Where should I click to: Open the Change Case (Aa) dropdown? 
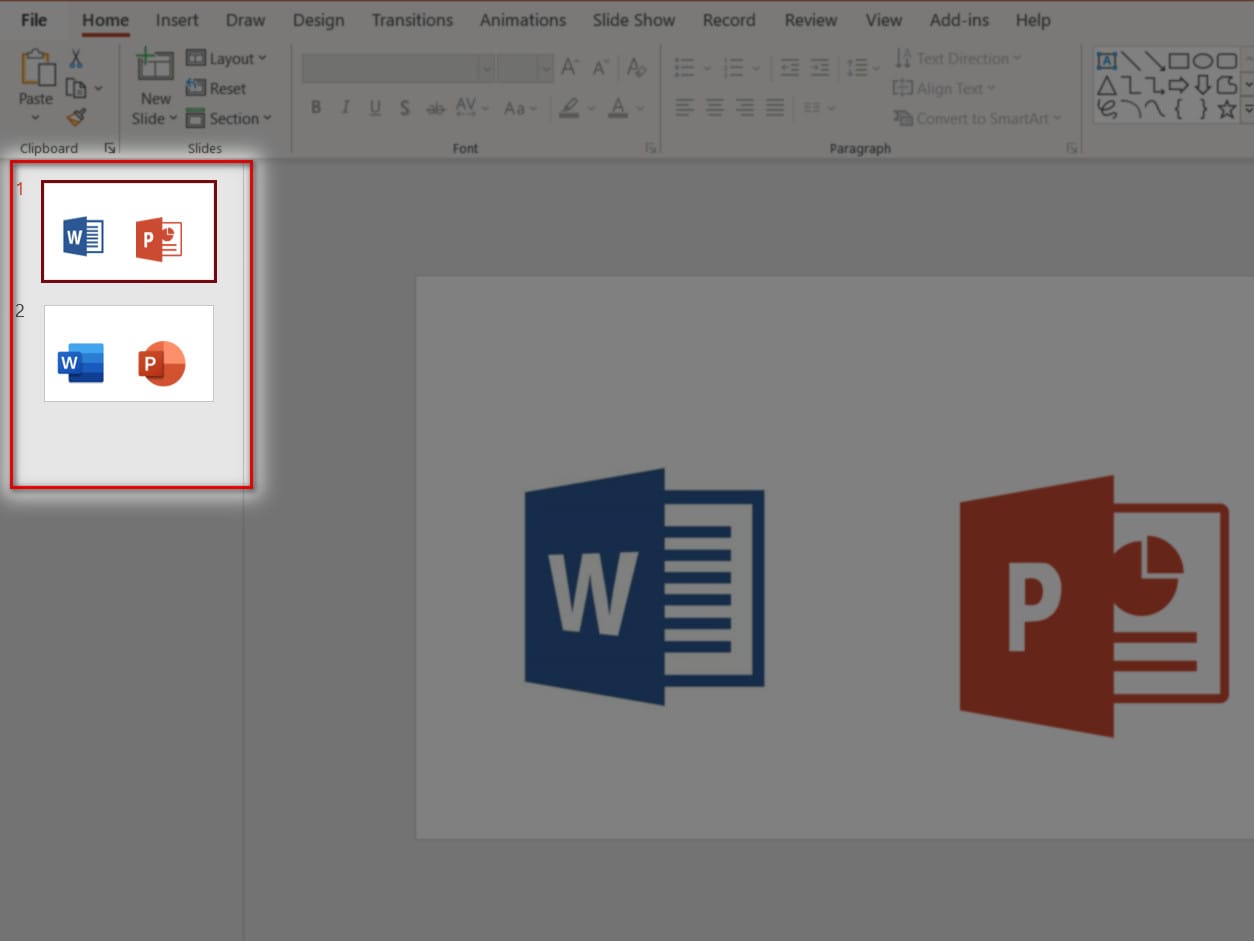(520, 107)
